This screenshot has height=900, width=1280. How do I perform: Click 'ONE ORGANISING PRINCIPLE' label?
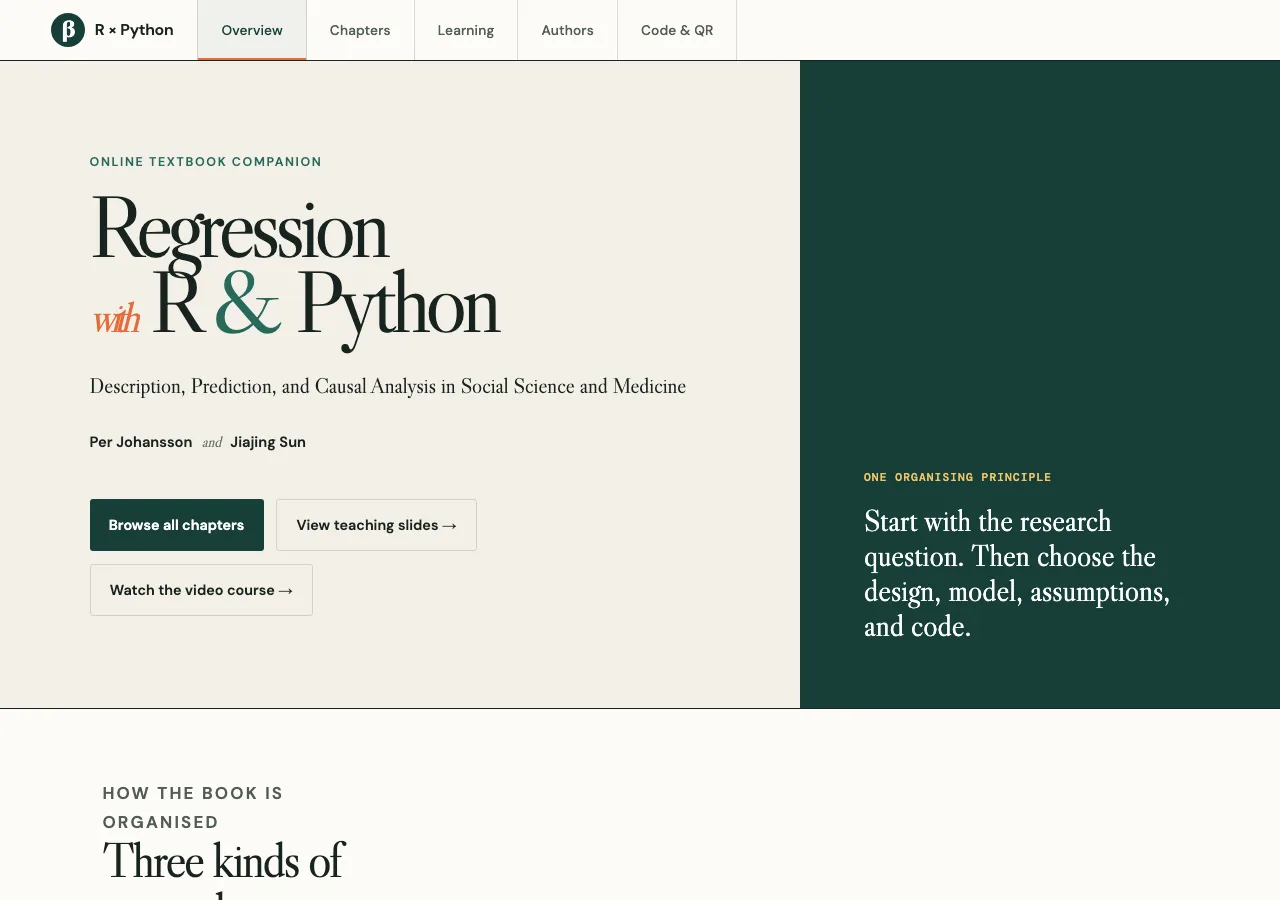(x=958, y=477)
